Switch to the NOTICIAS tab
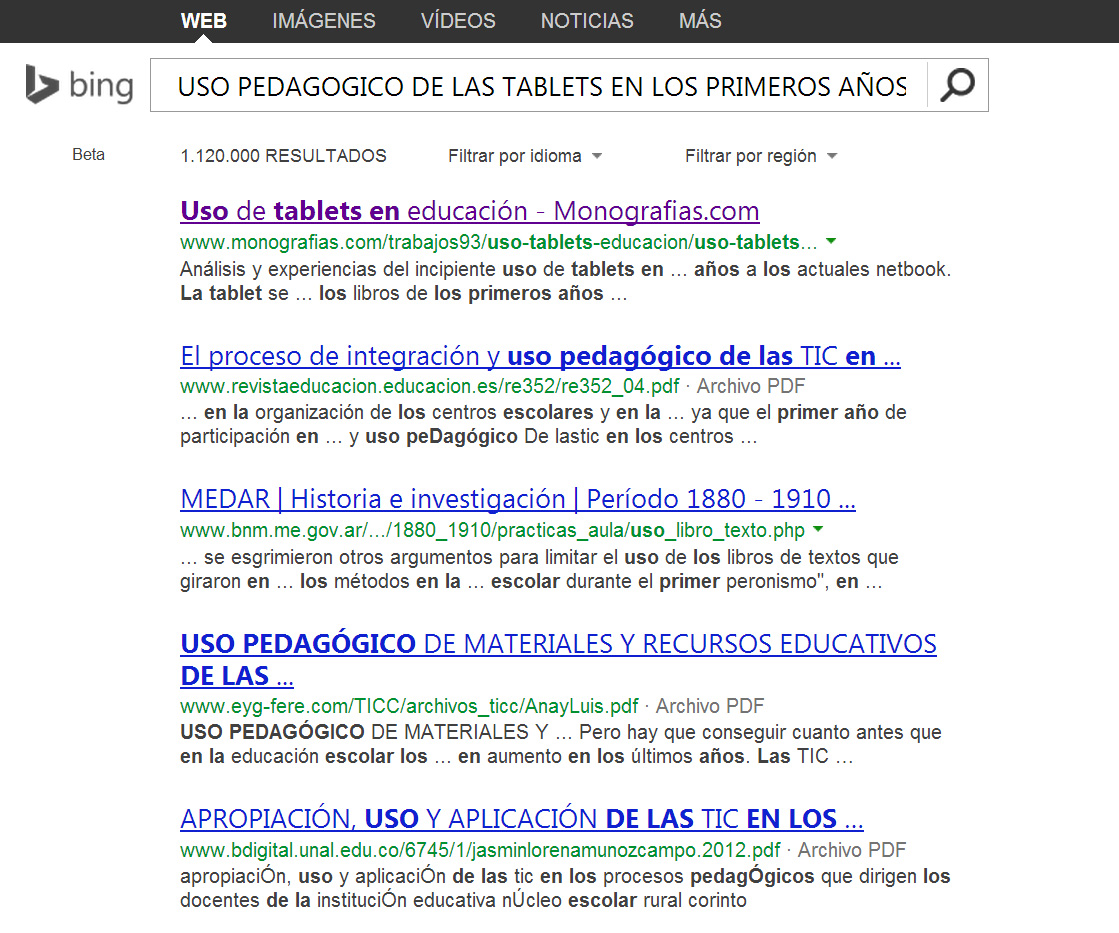The width and height of the screenshot is (1119, 933). [587, 21]
